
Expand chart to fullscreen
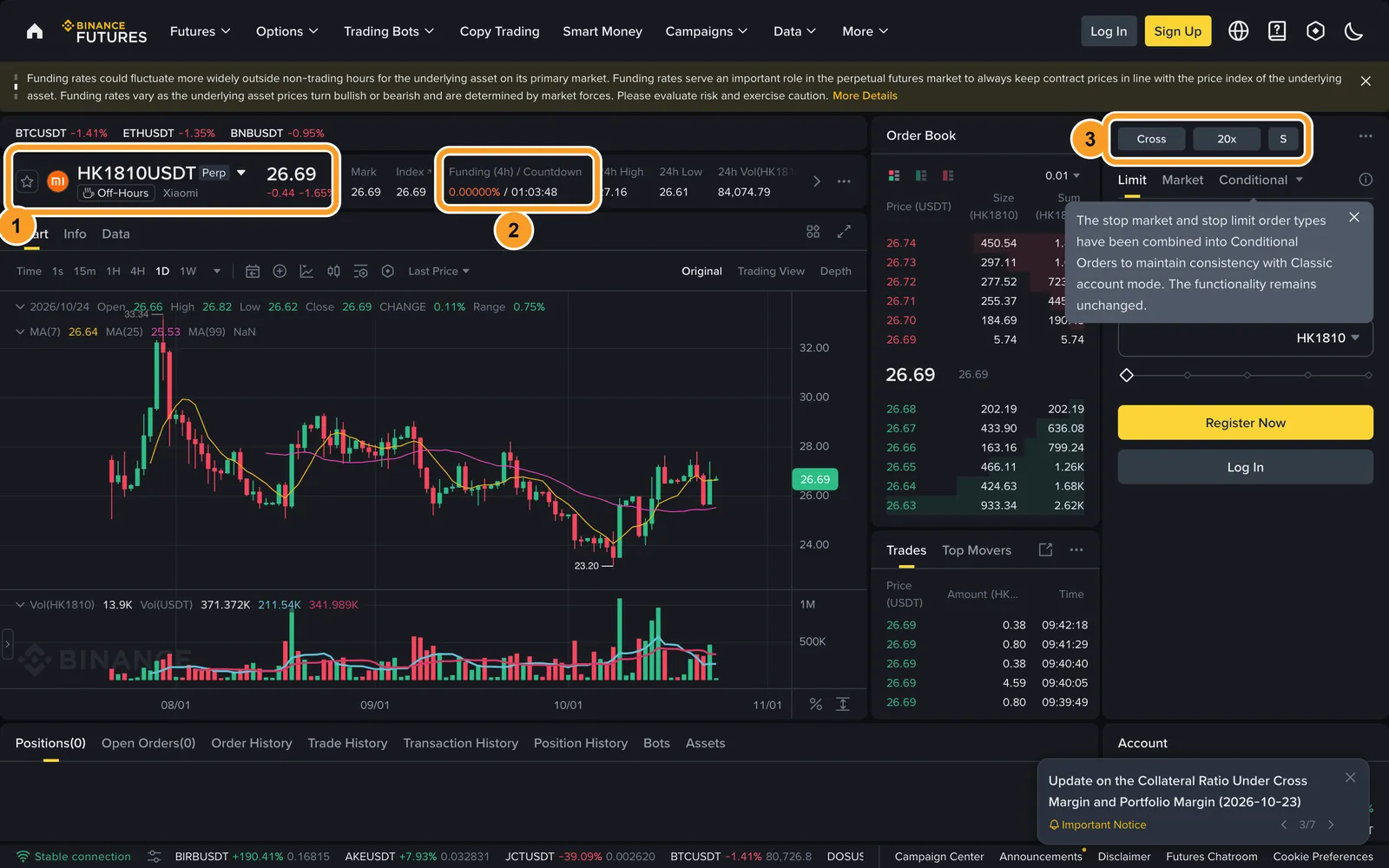pyautogui.click(x=844, y=232)
